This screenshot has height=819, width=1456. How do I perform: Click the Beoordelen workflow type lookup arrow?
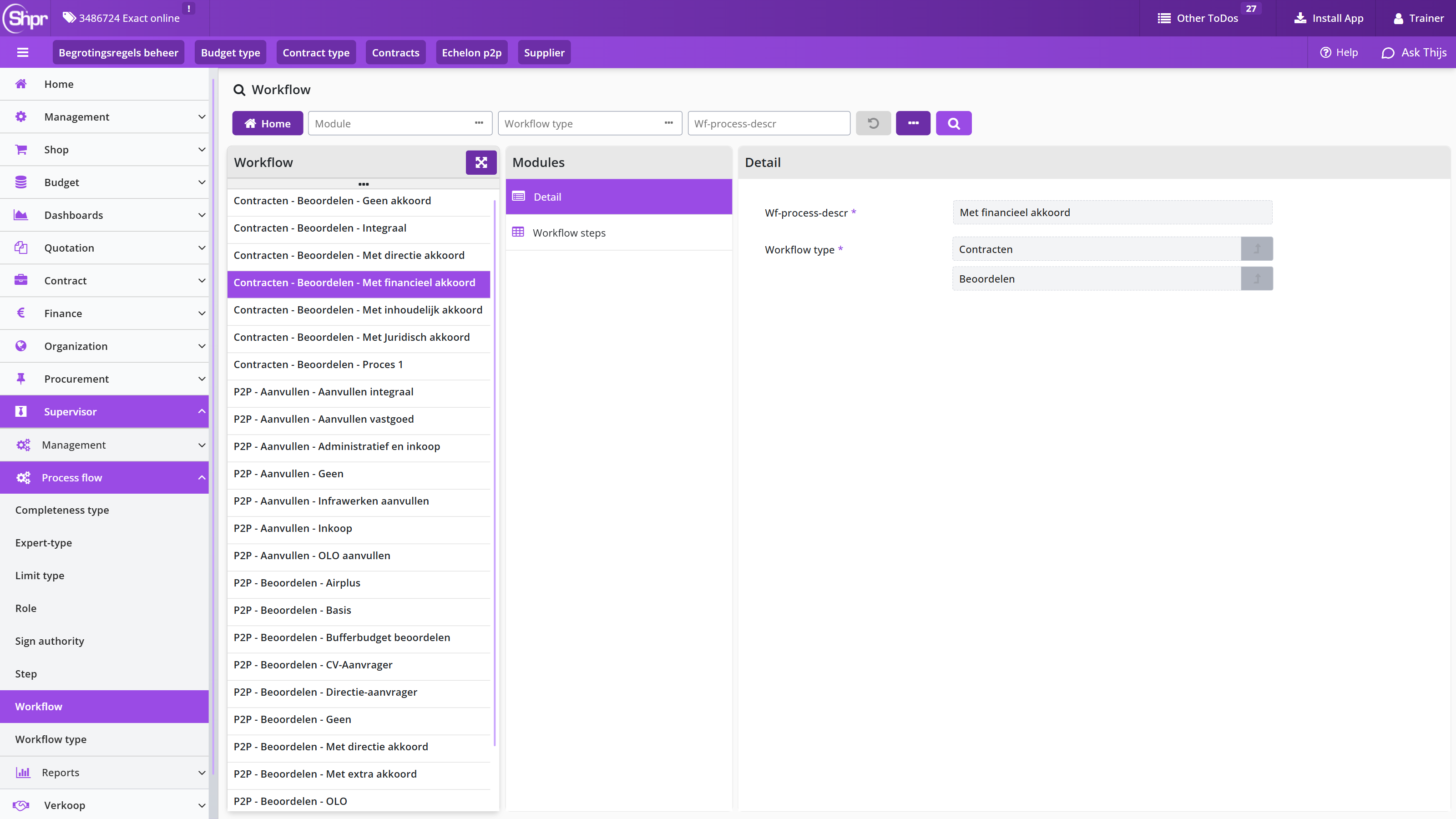click(x=1256, y=278)
